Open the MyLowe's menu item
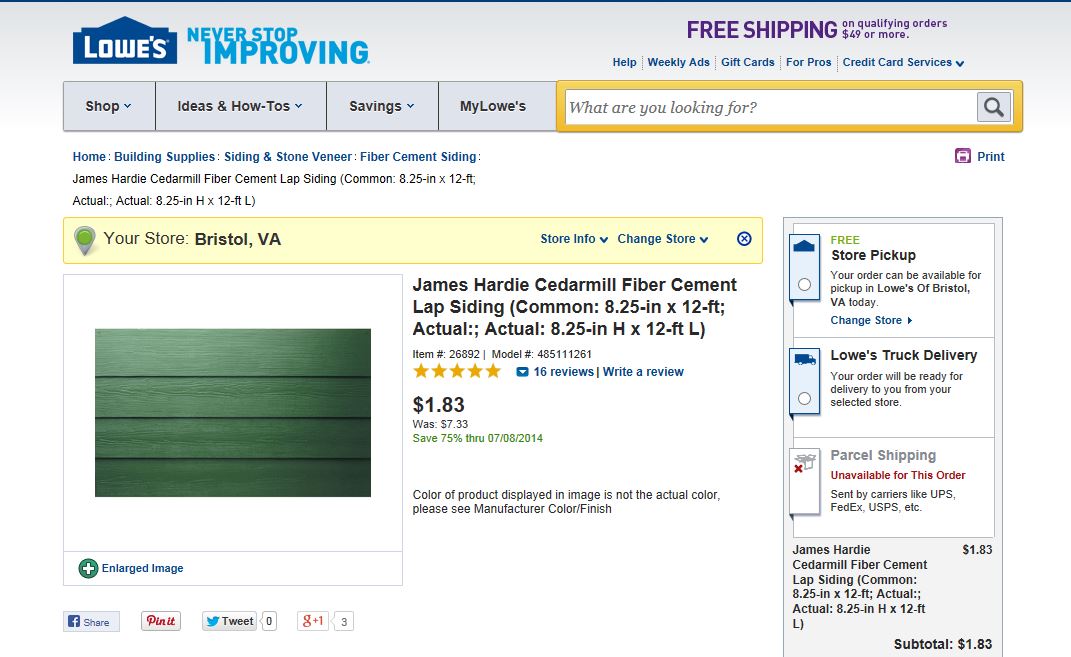 [492, 106]
